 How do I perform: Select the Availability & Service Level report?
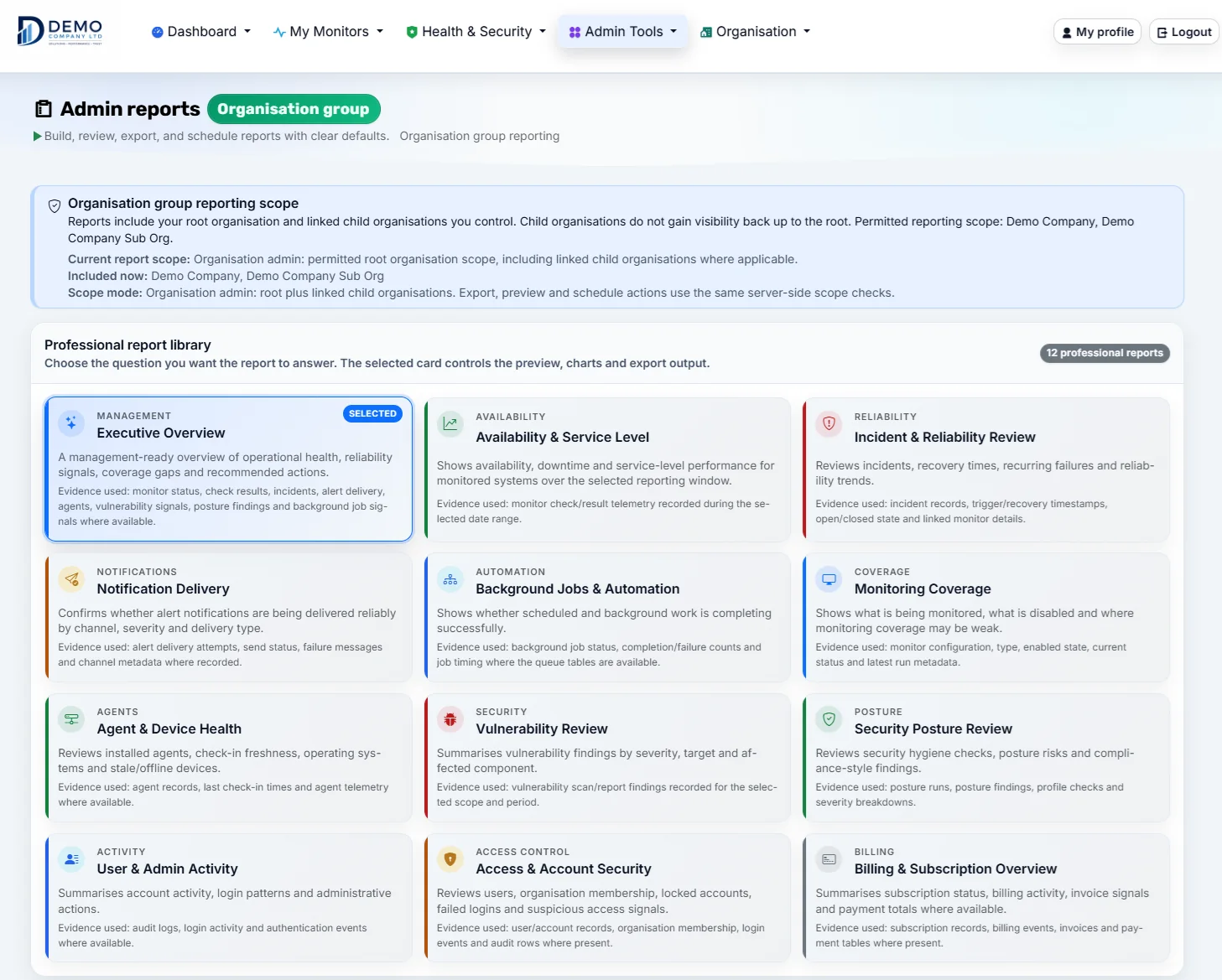(x=607, y=469)
